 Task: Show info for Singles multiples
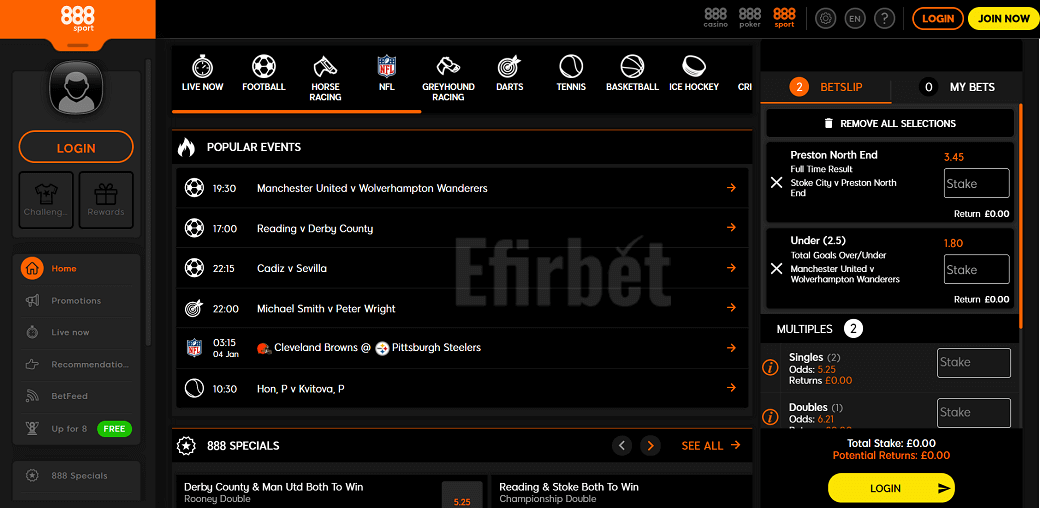(770, 367)
